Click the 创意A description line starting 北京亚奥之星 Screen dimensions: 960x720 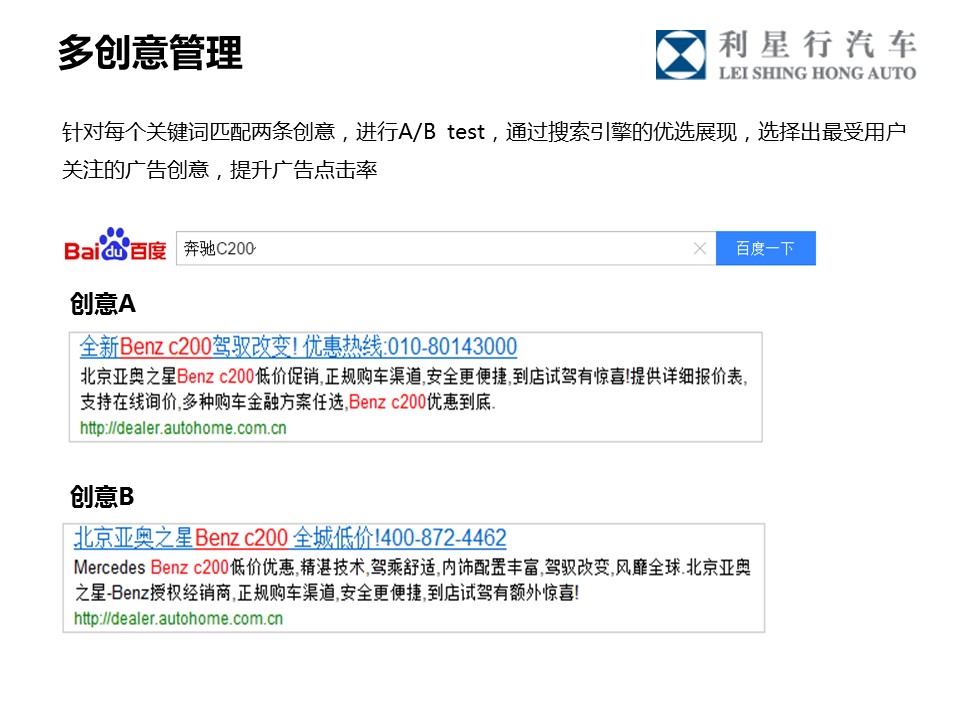(x=413, y=377)
